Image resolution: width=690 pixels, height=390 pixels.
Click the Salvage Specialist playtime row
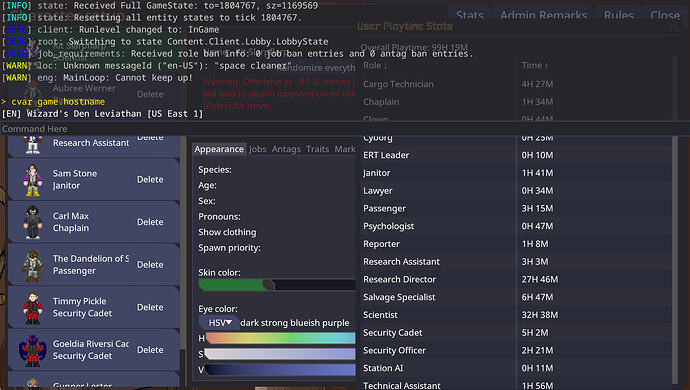pyautogui.click(x=517, y=297)
